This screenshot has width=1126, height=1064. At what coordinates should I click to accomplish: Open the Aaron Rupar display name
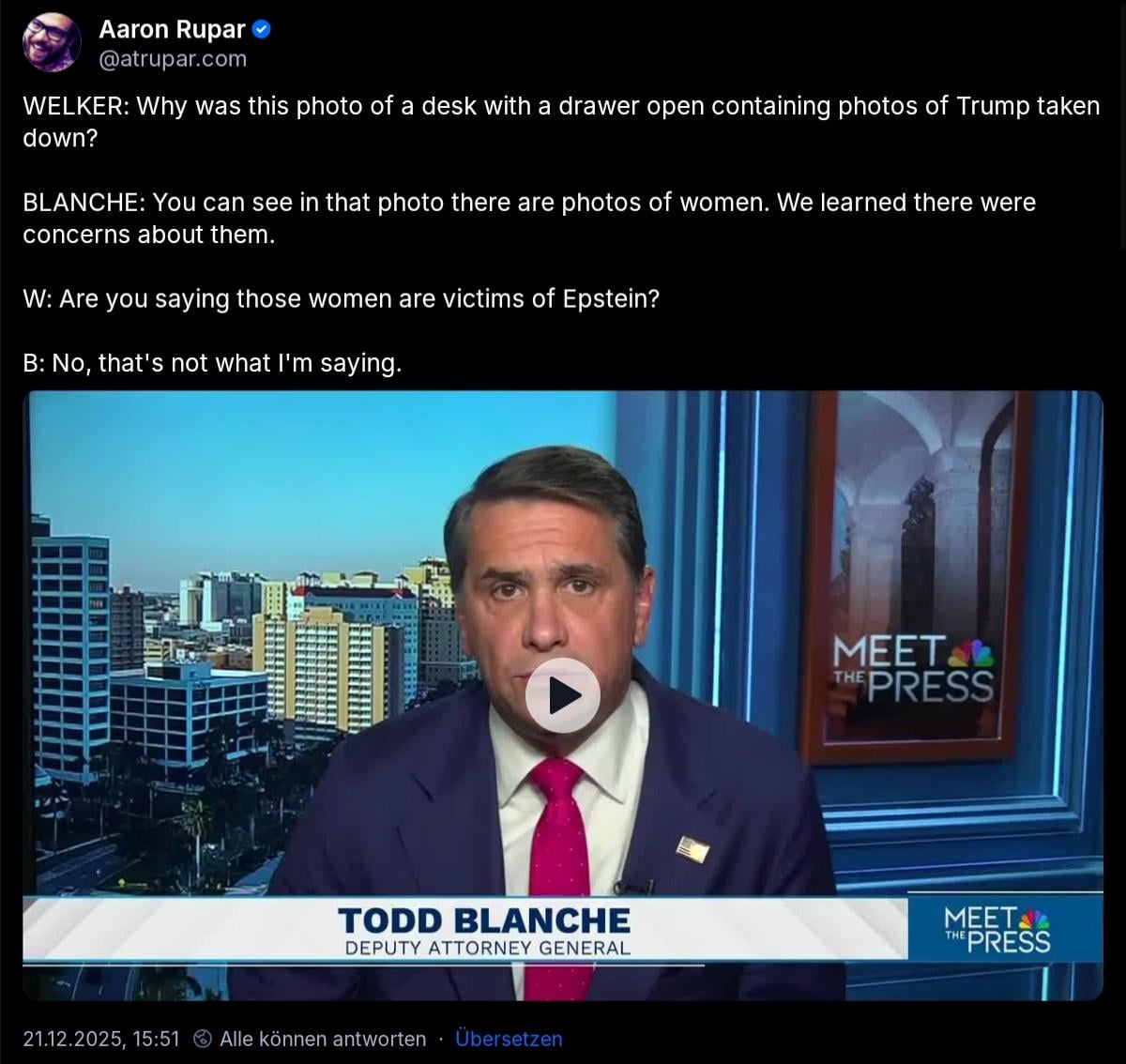click(172, 29)
